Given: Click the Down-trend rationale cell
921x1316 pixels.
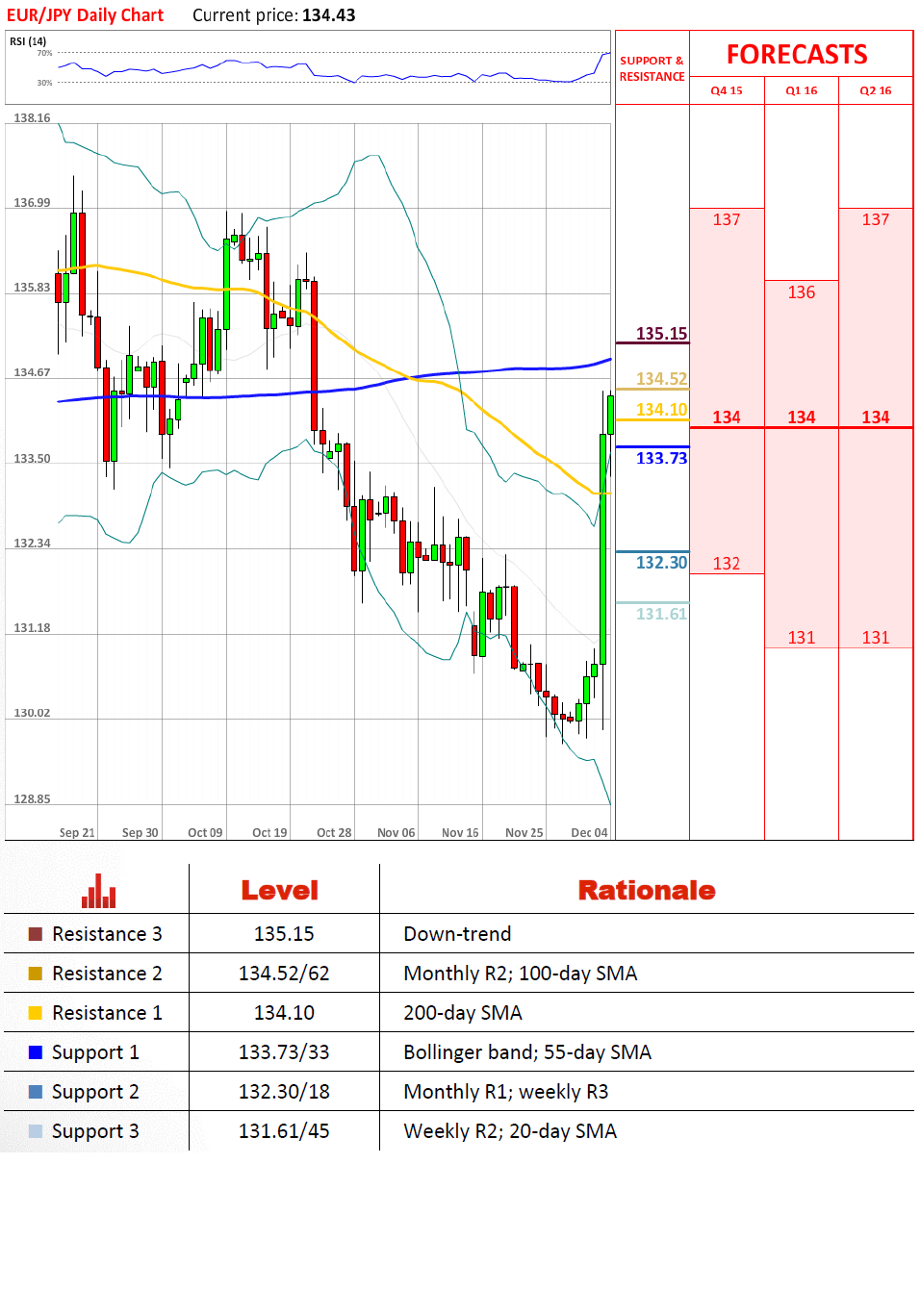Looking at the screenshot, I should pos(457,934).
